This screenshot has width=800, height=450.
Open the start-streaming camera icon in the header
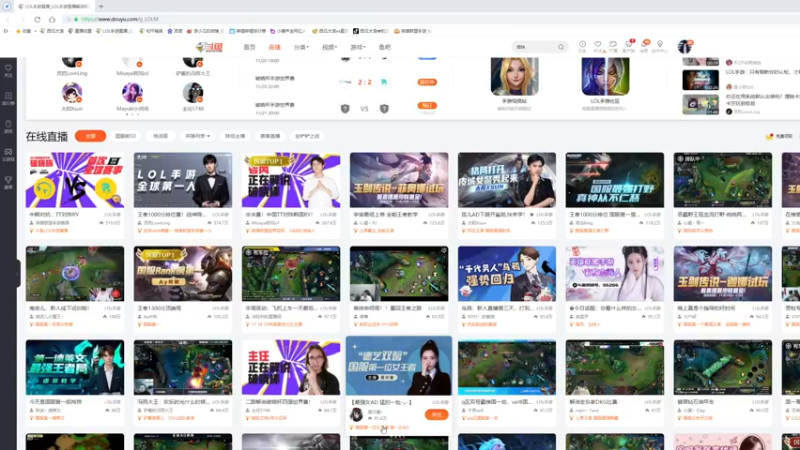pyautogui.click(x=613, y=46)
